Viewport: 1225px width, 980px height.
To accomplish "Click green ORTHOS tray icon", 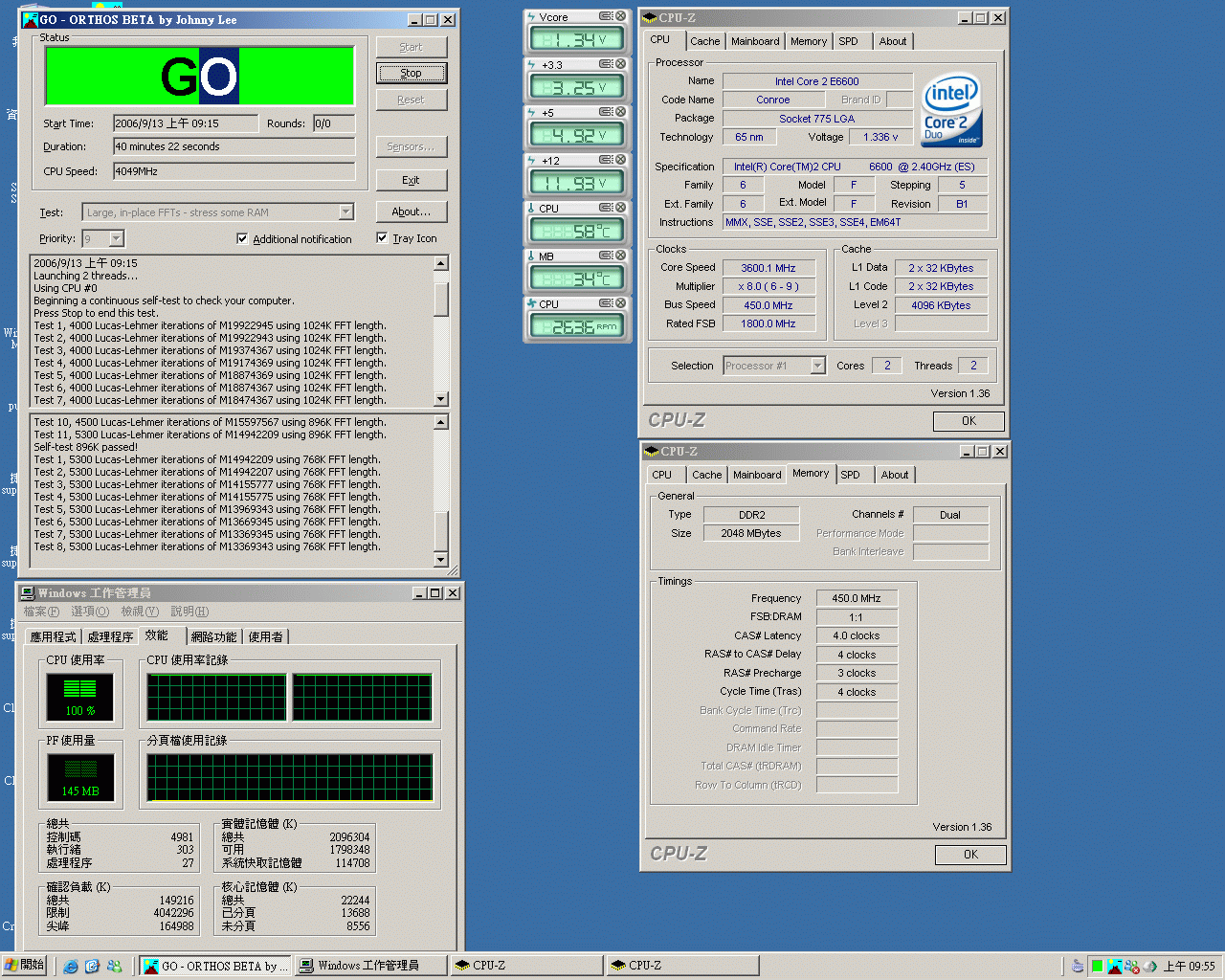I will [1098, 967].
